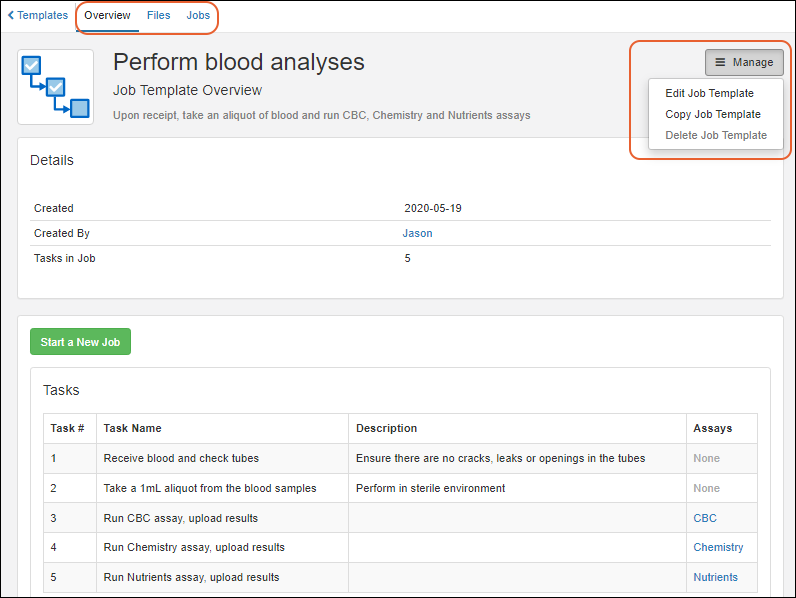The width and height of the screenshot is (796, 598).
Task: Open the Chemistry assay link
Action: 718,547
